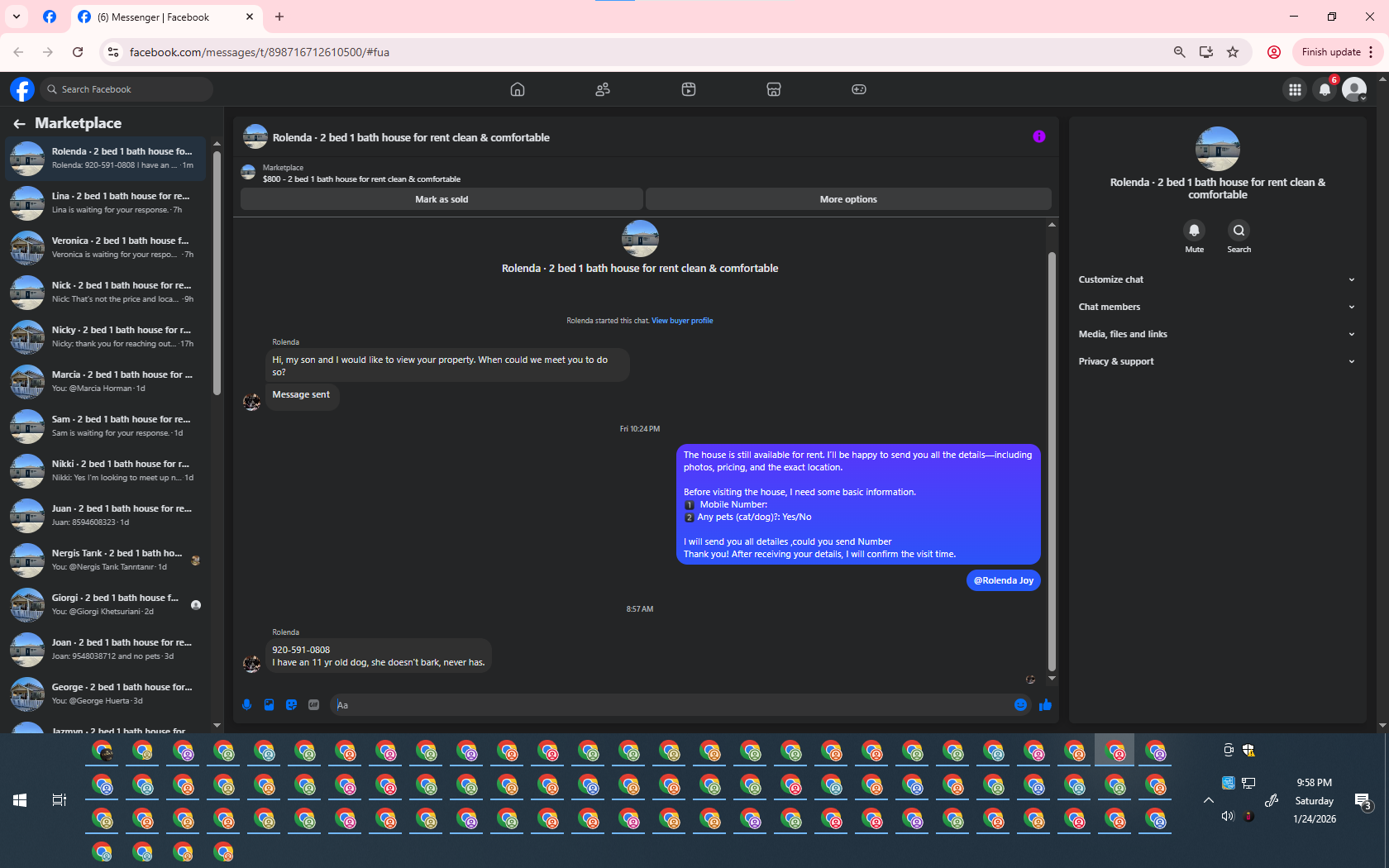Open Lina conversation in Marketplace list
Image resolution: width=1389 pixels, height=868 pixels.
tap(106, 203)
